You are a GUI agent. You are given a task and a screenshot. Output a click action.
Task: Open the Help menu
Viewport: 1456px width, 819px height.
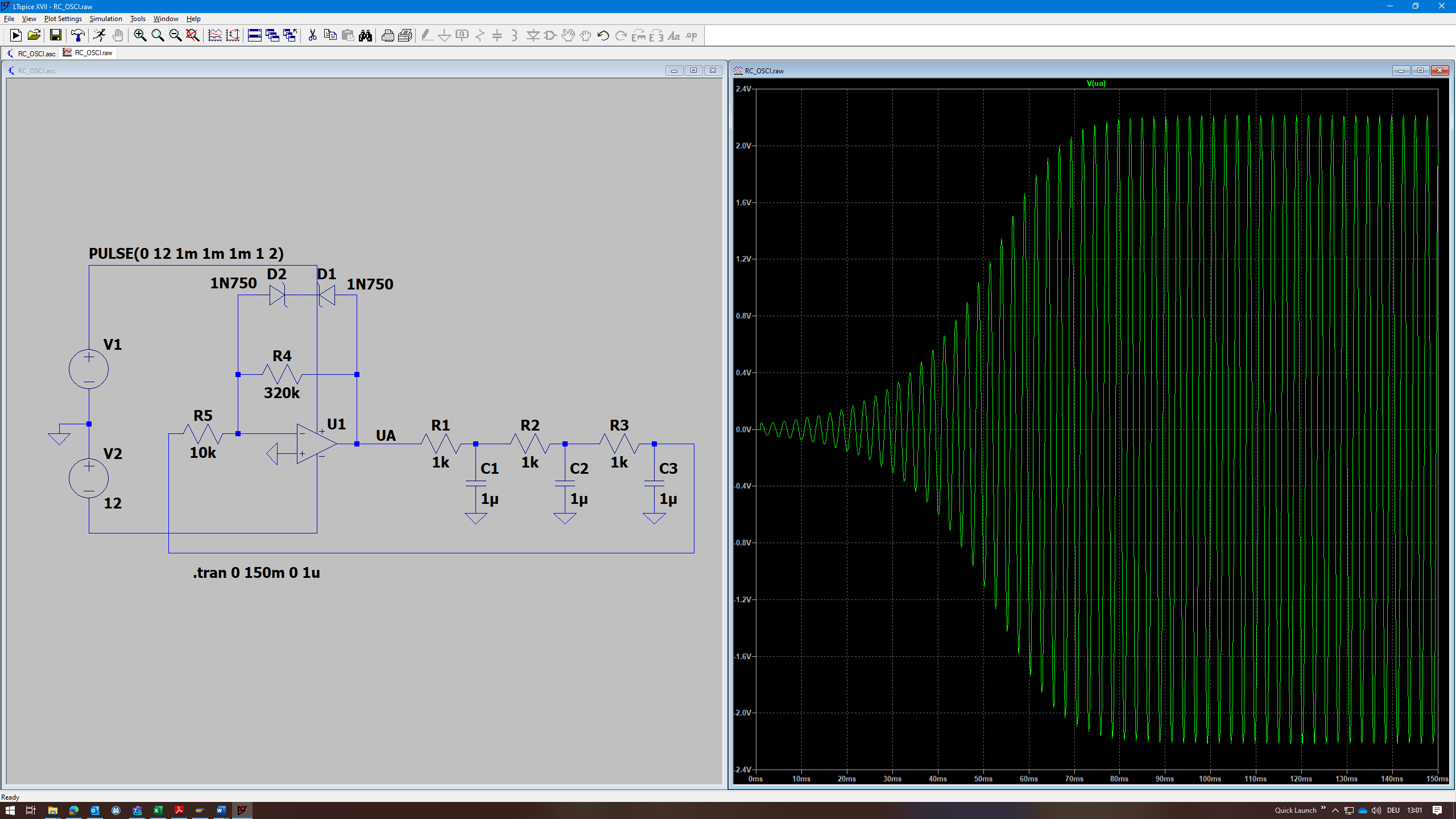[x=194, y=19]
